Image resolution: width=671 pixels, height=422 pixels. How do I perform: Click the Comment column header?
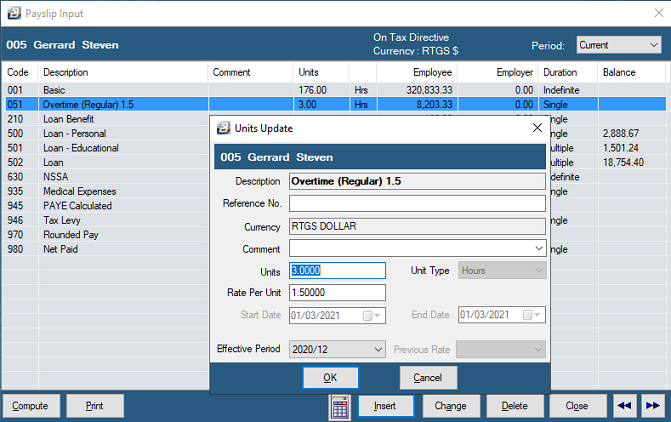click(x=251, y=72)
